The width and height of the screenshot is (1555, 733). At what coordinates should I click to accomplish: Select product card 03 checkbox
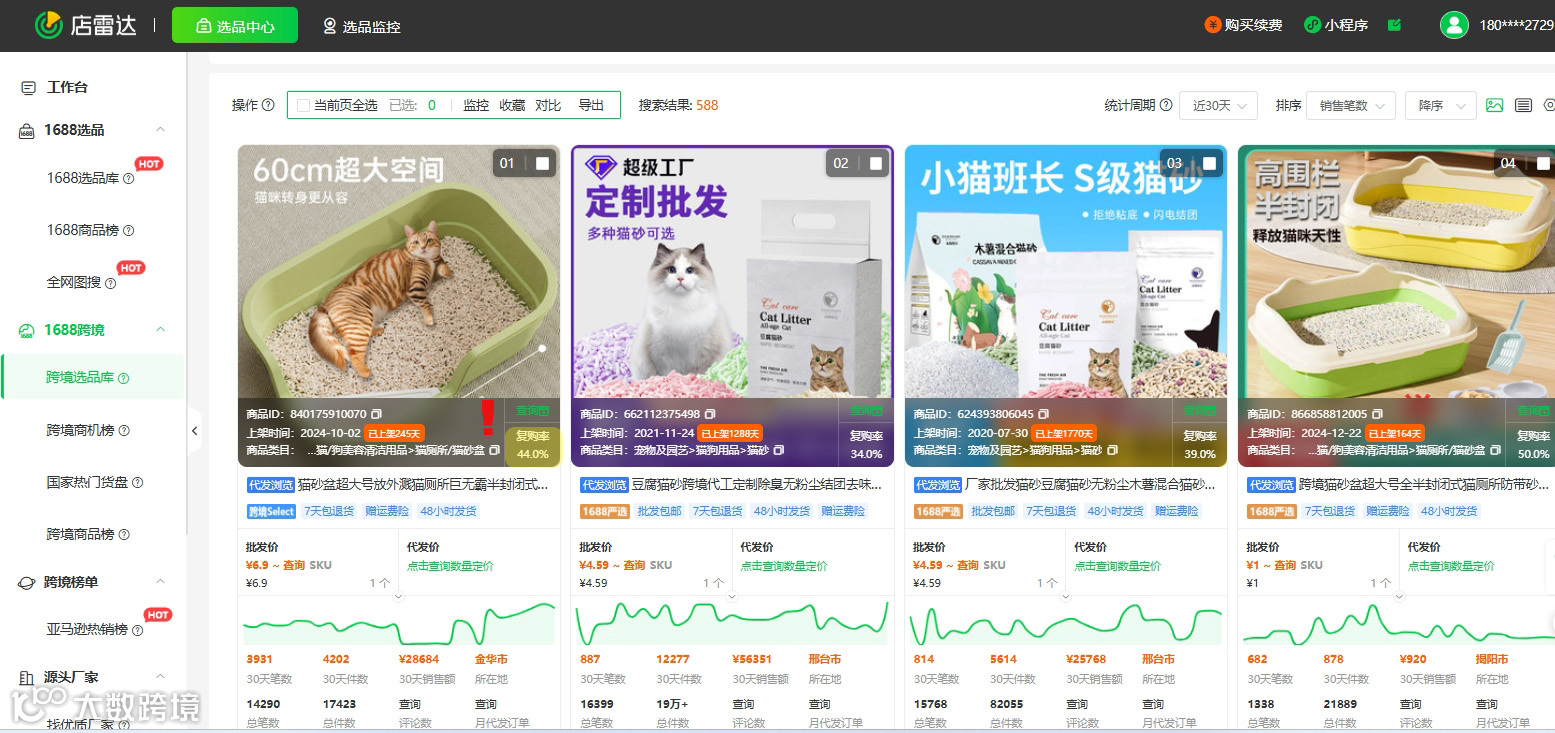(x=1209, y=163)
